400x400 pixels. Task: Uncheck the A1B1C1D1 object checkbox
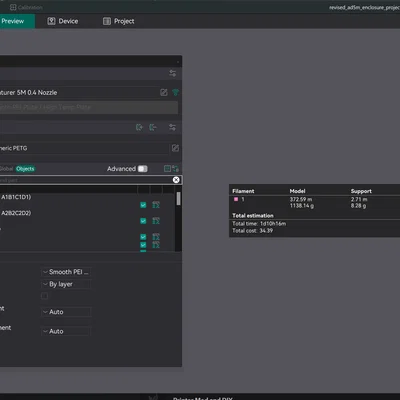pos(143,205)
